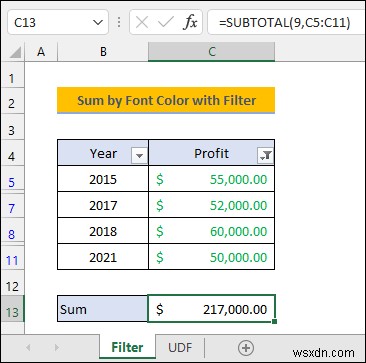The width and height of the screenshot is (366, 363).
Task: Select the Profit header cell
Action: point(212,153)
